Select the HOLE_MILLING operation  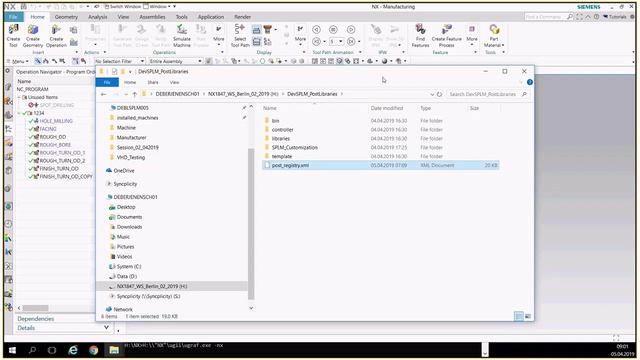tap(56, 121)
